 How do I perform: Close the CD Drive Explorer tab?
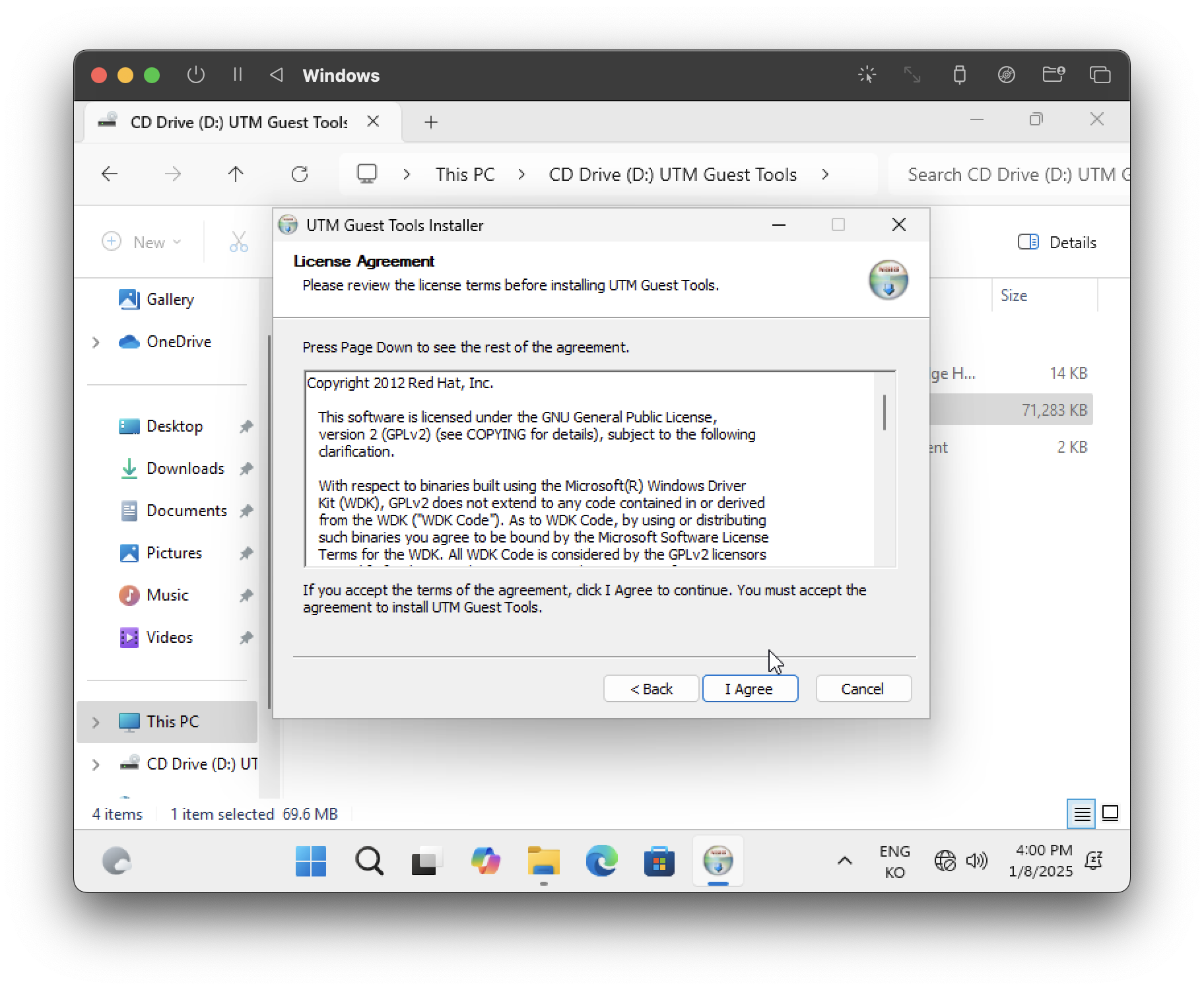click(x=373, y=121)
